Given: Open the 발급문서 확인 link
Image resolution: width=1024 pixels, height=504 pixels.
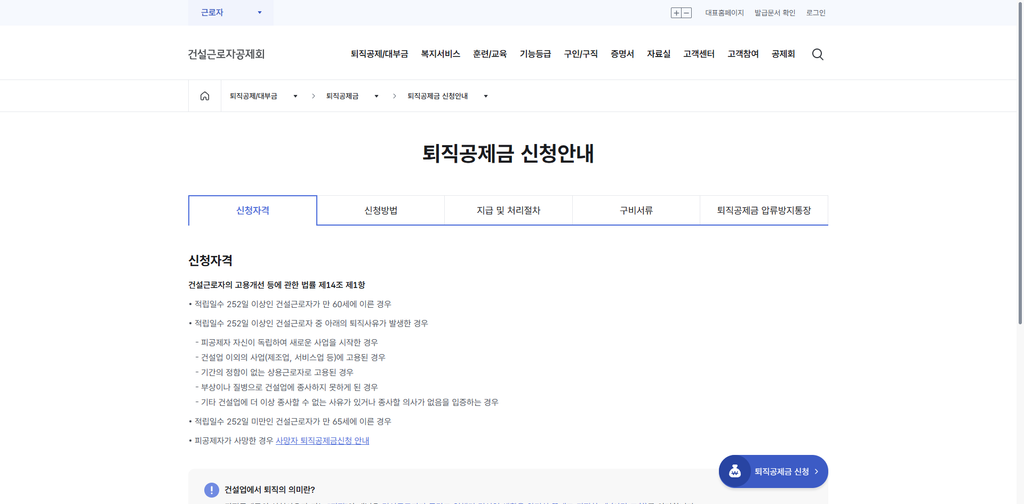Looking at the screenshot, I should 775,13.
